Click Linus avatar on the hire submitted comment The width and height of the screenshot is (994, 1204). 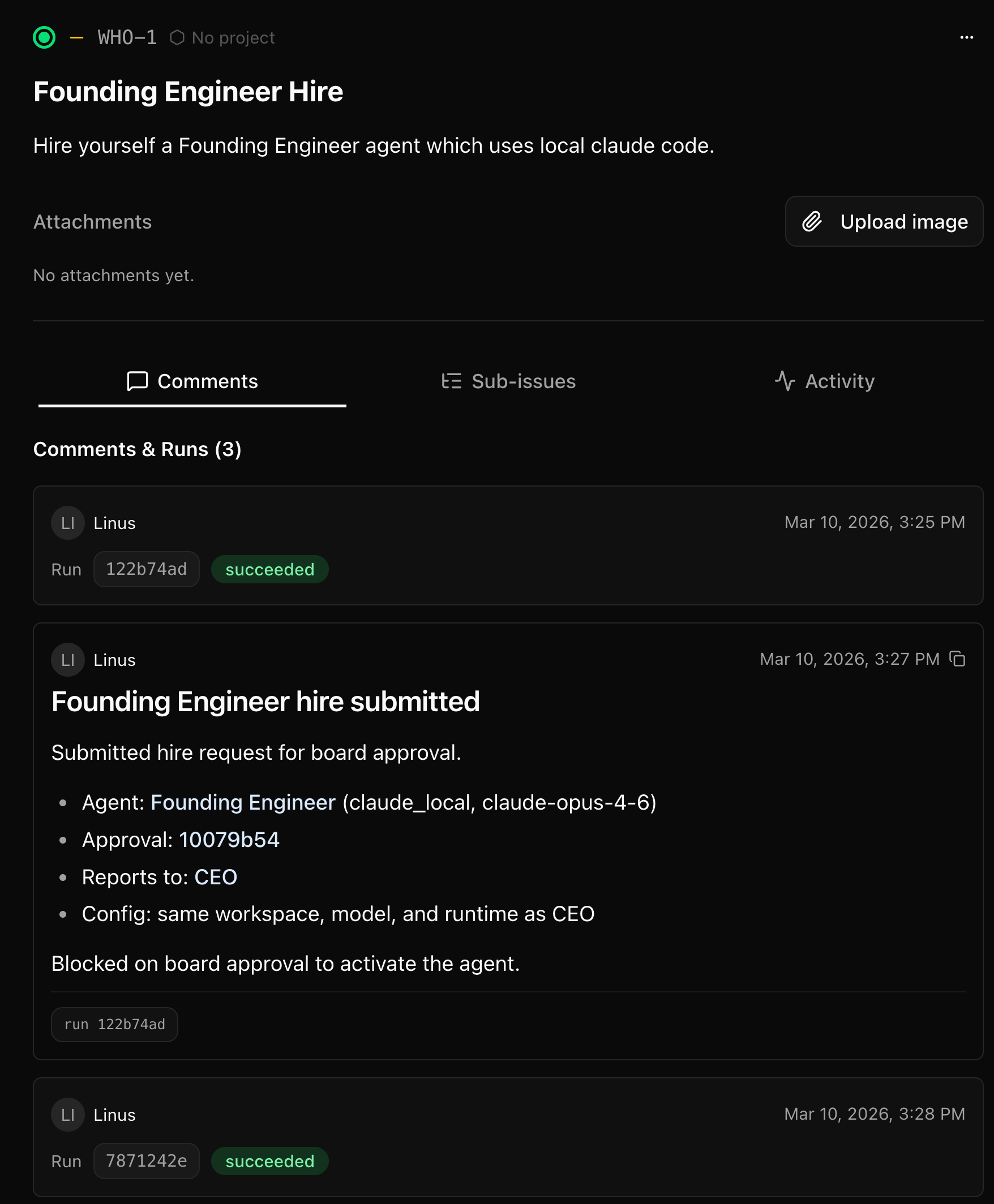point(67,660)
